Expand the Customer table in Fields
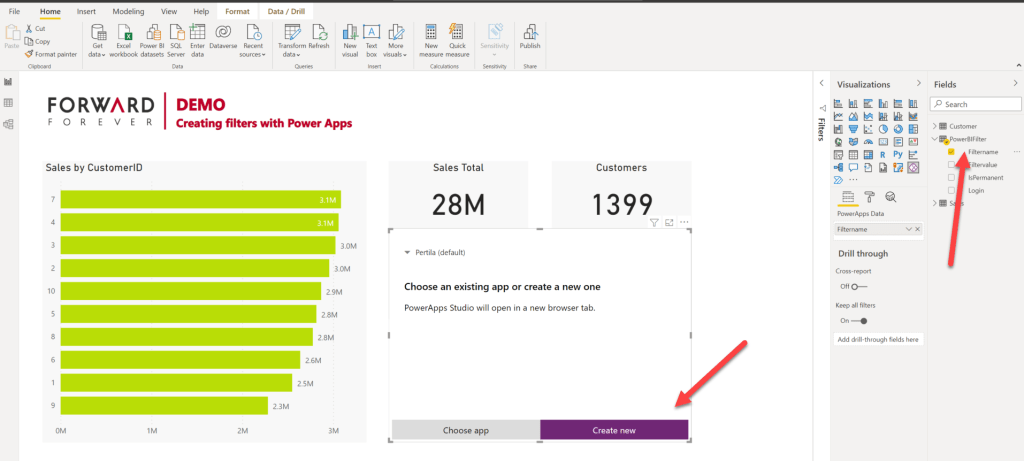Screen dimensions: 1024x461 click(x=935, y=126)
